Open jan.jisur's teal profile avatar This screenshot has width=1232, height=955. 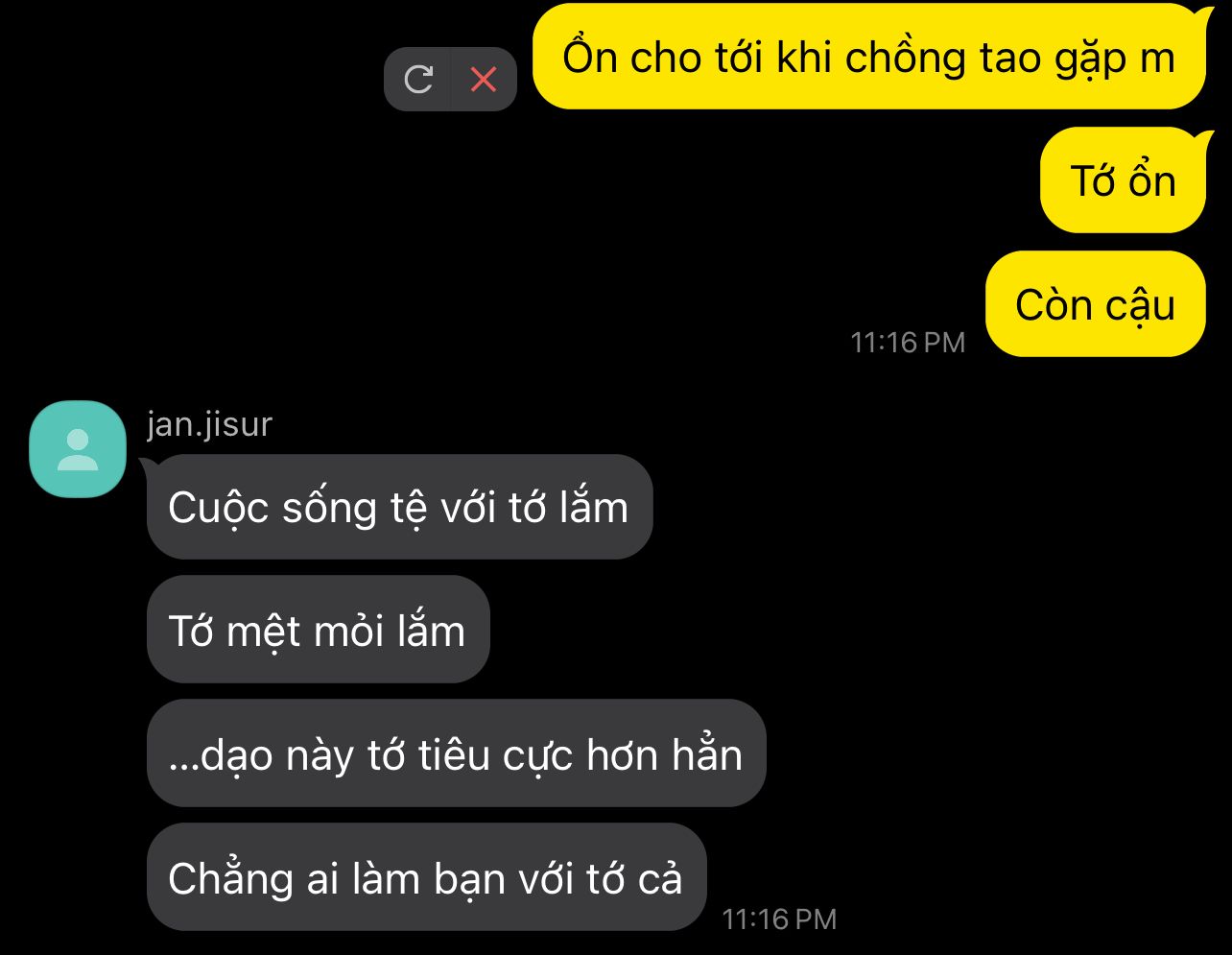[x=78, y=448]
